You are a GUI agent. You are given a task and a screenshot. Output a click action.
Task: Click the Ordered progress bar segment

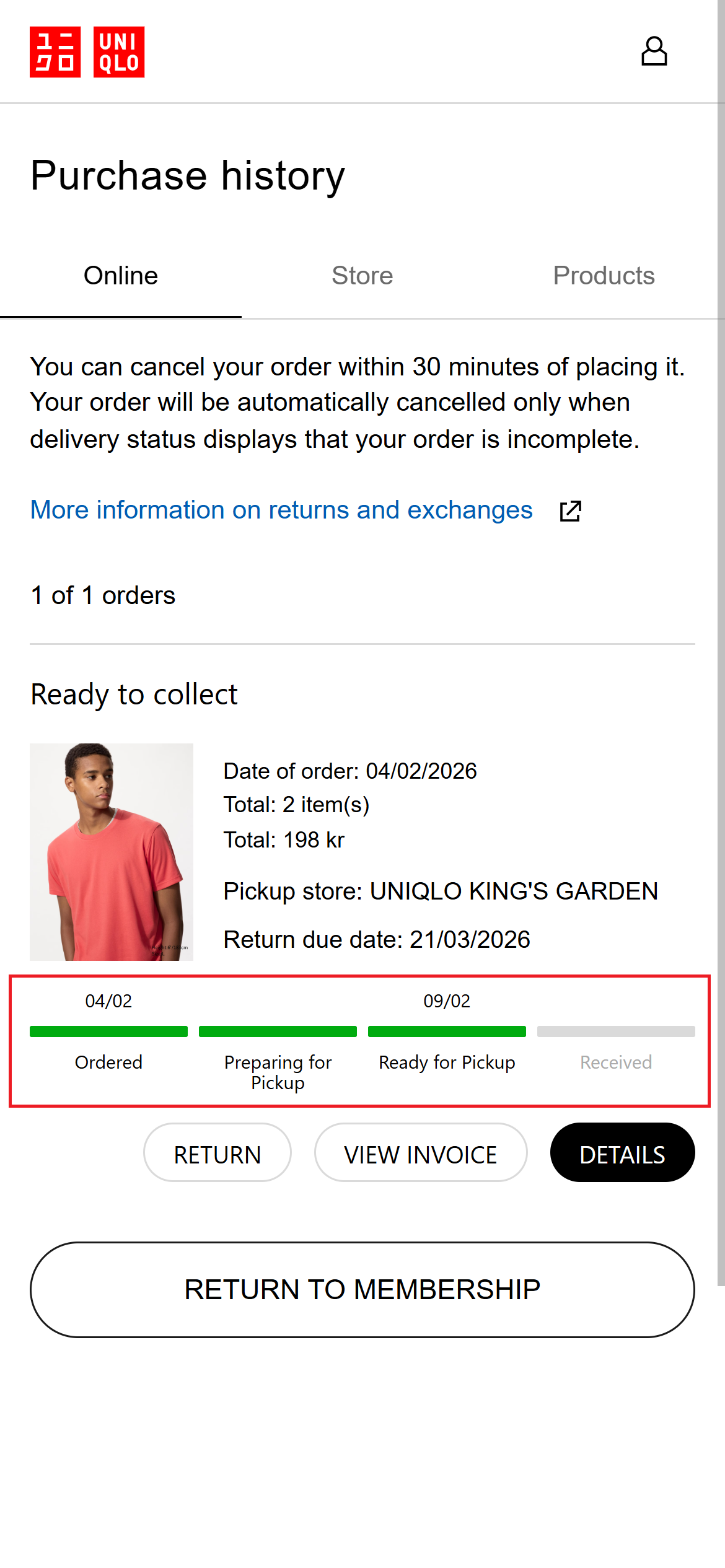point(108,1031)
